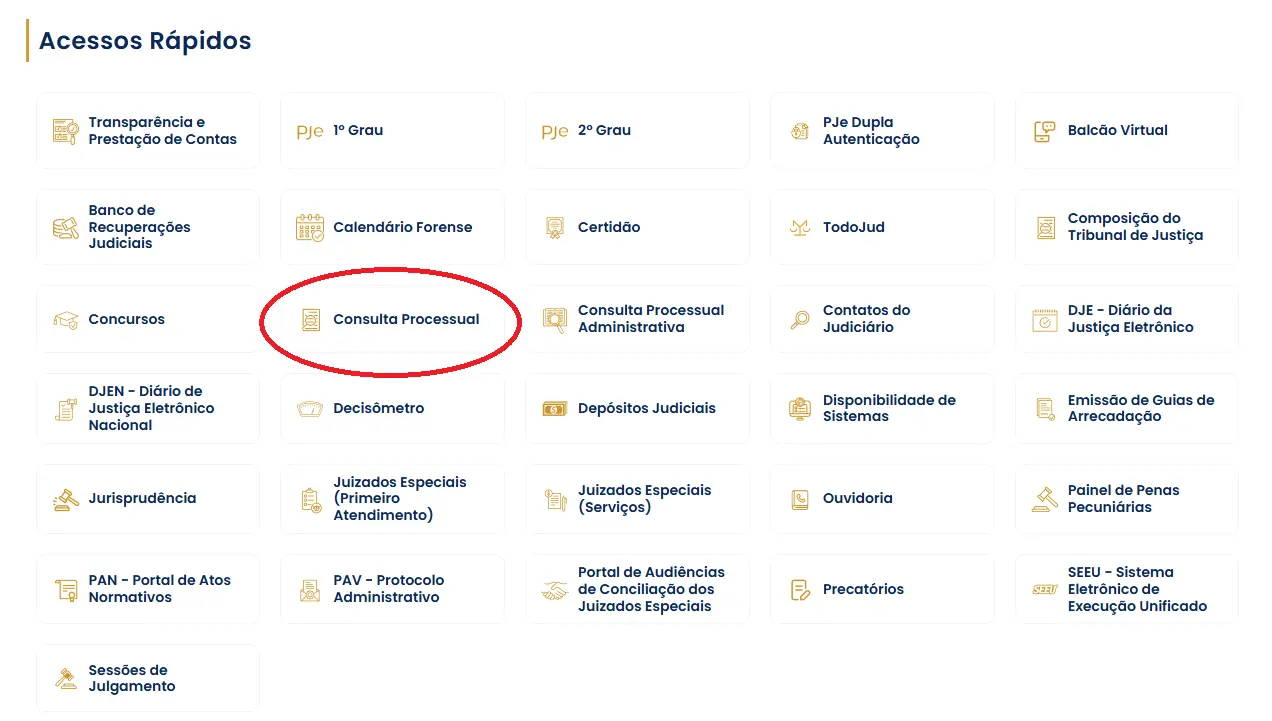Image resolution: width=1272 pixels, height=721 pixels.
Task: Click the SEEU logo icon
Action: click(1045, 590)
